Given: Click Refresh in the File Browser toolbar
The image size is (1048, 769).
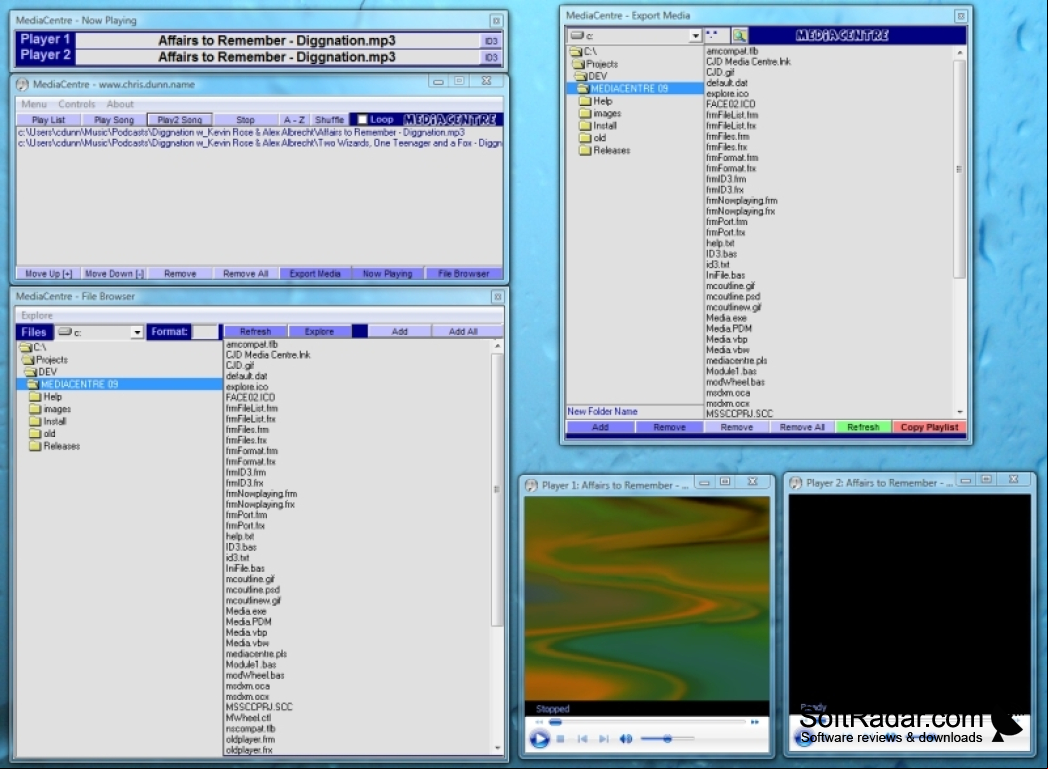Looking at the screenshot, I should [255, 331].
